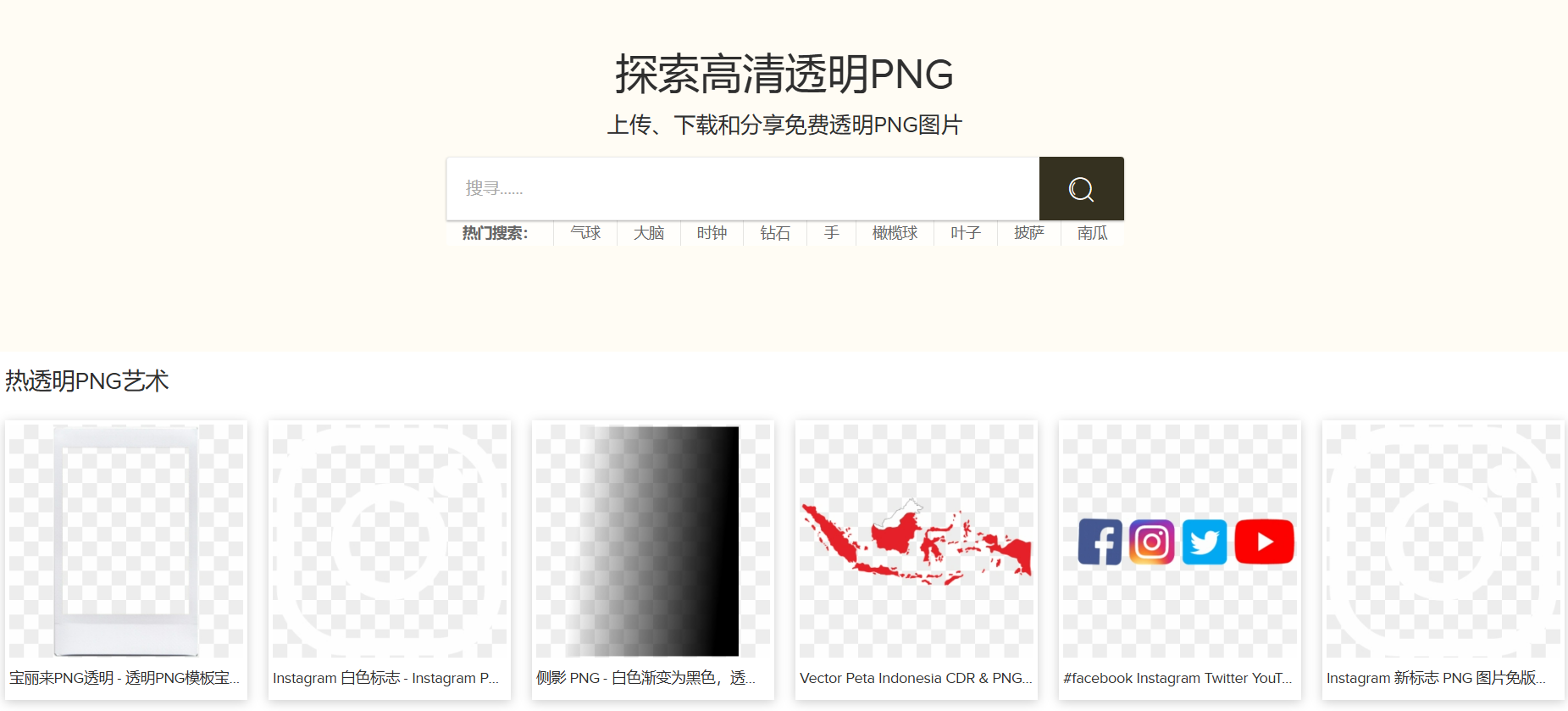
Task: Open the Vector Peta Indonesia title link
Action: point(916,678)
